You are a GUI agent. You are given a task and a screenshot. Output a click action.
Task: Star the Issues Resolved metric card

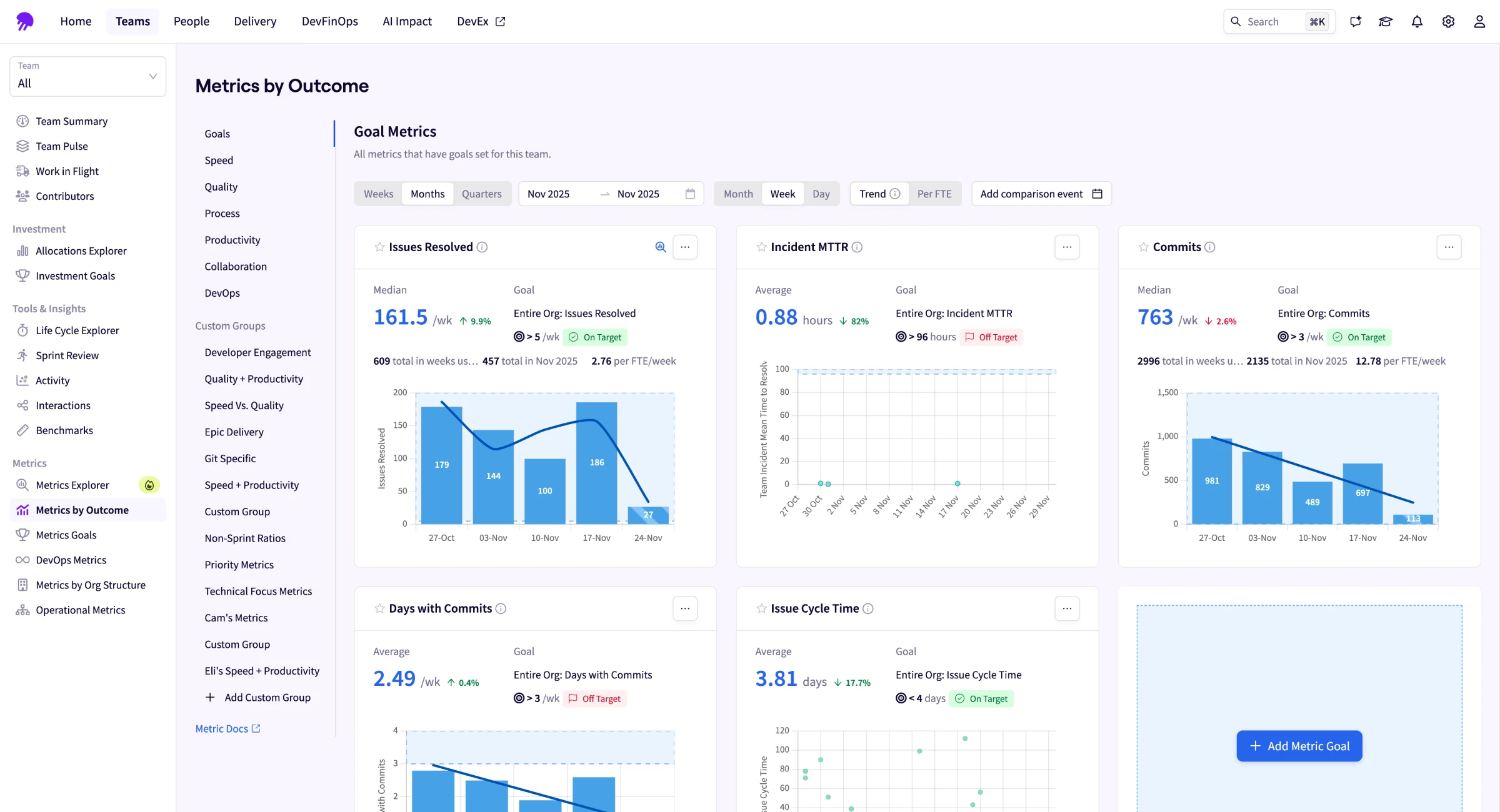[379, 247]
